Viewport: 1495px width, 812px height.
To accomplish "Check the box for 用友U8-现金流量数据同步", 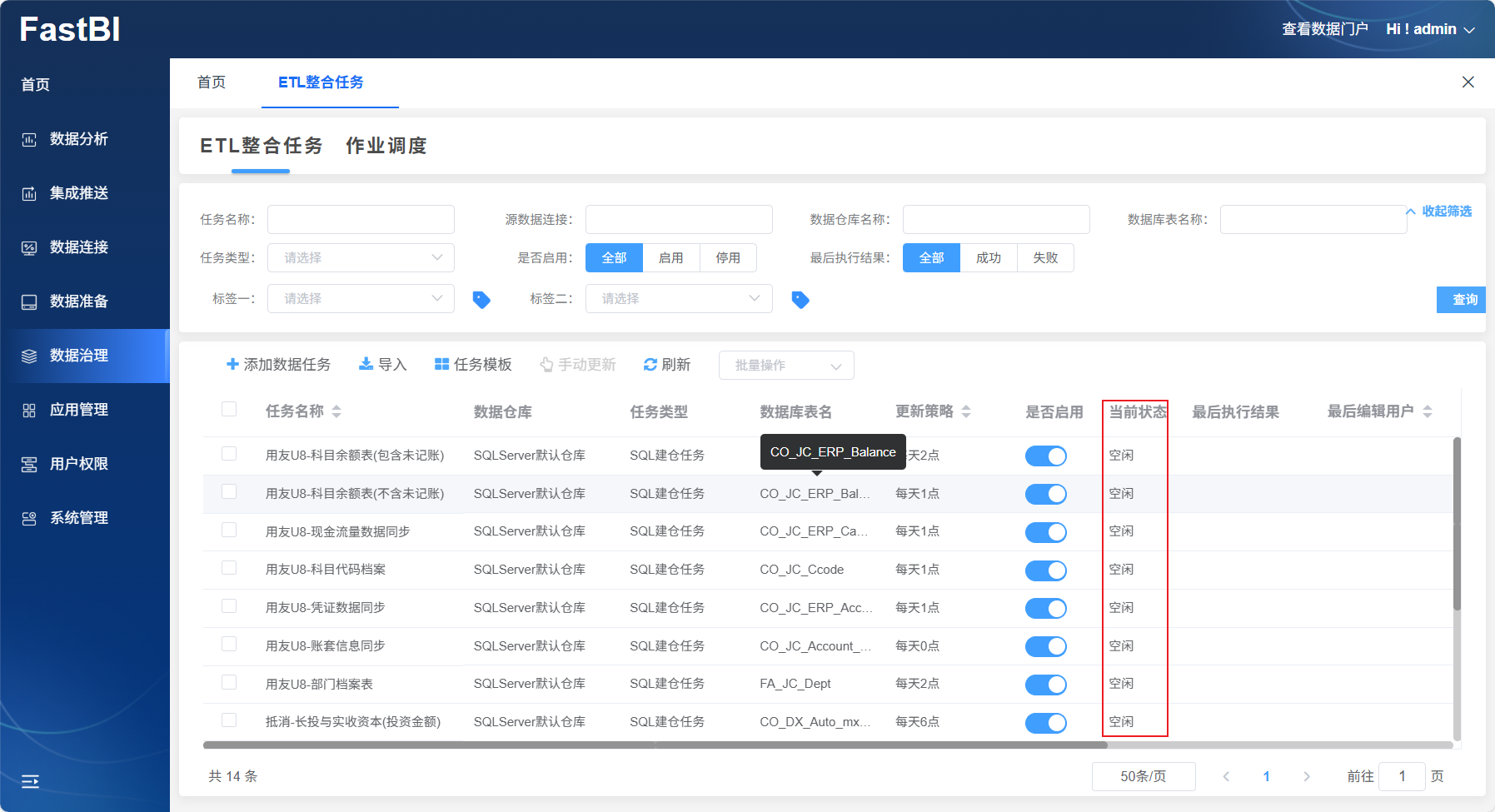I will [x=229, y=531].
